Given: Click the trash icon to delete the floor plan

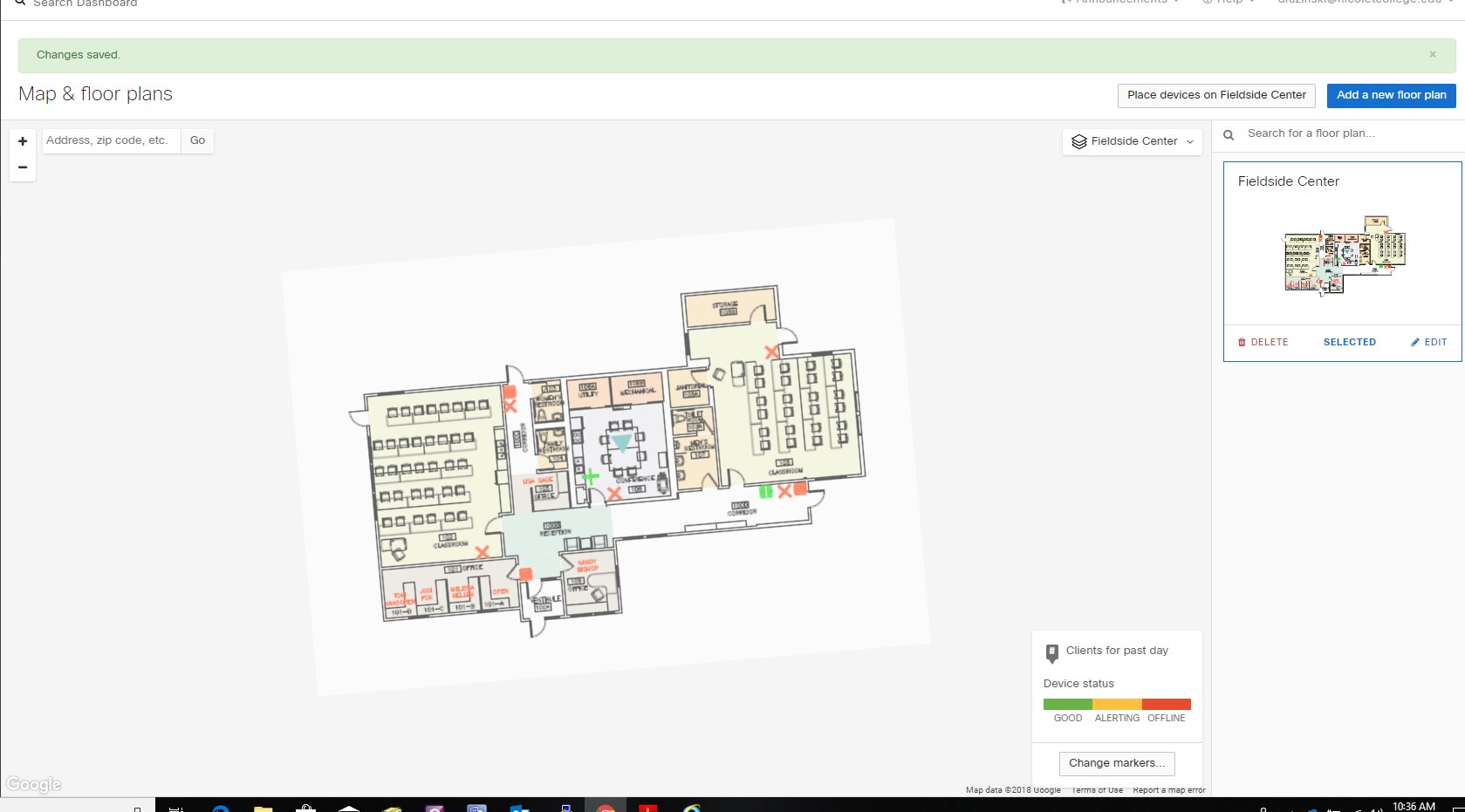Looking at the screenshot, I should point(1242,342).
